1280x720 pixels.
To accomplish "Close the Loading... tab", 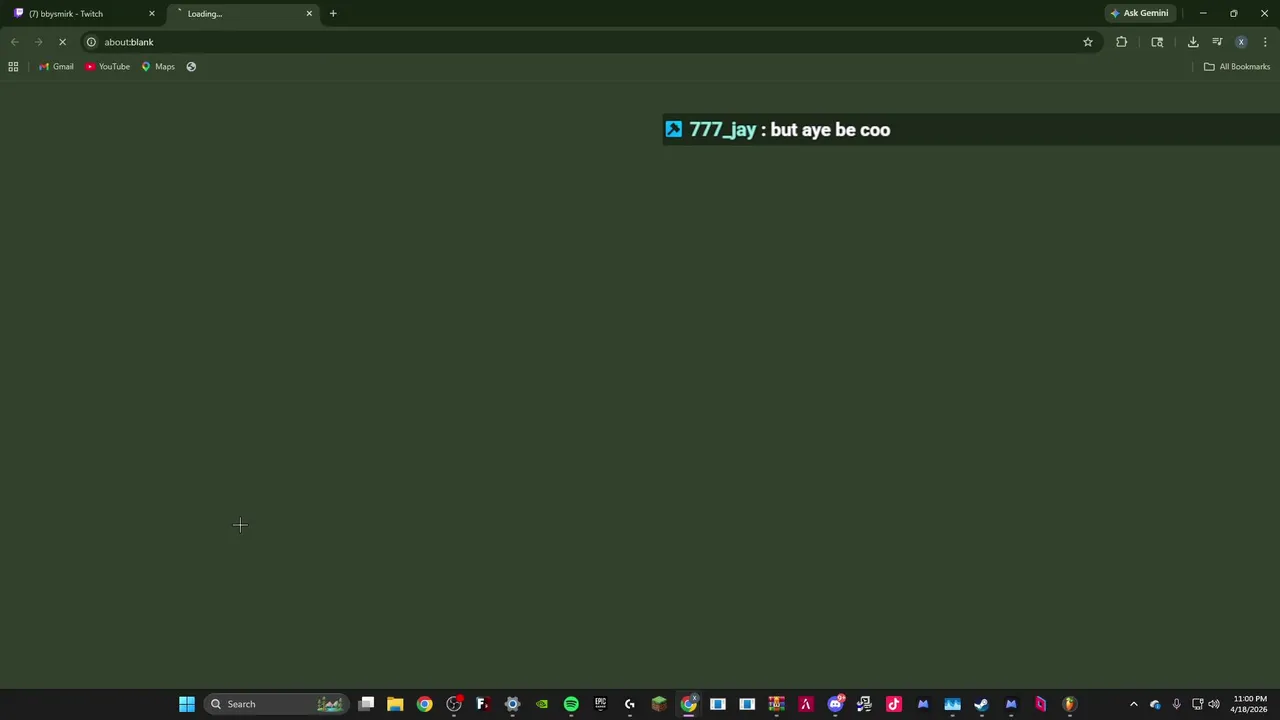I will pyautogui.click(x=309, y=13).
